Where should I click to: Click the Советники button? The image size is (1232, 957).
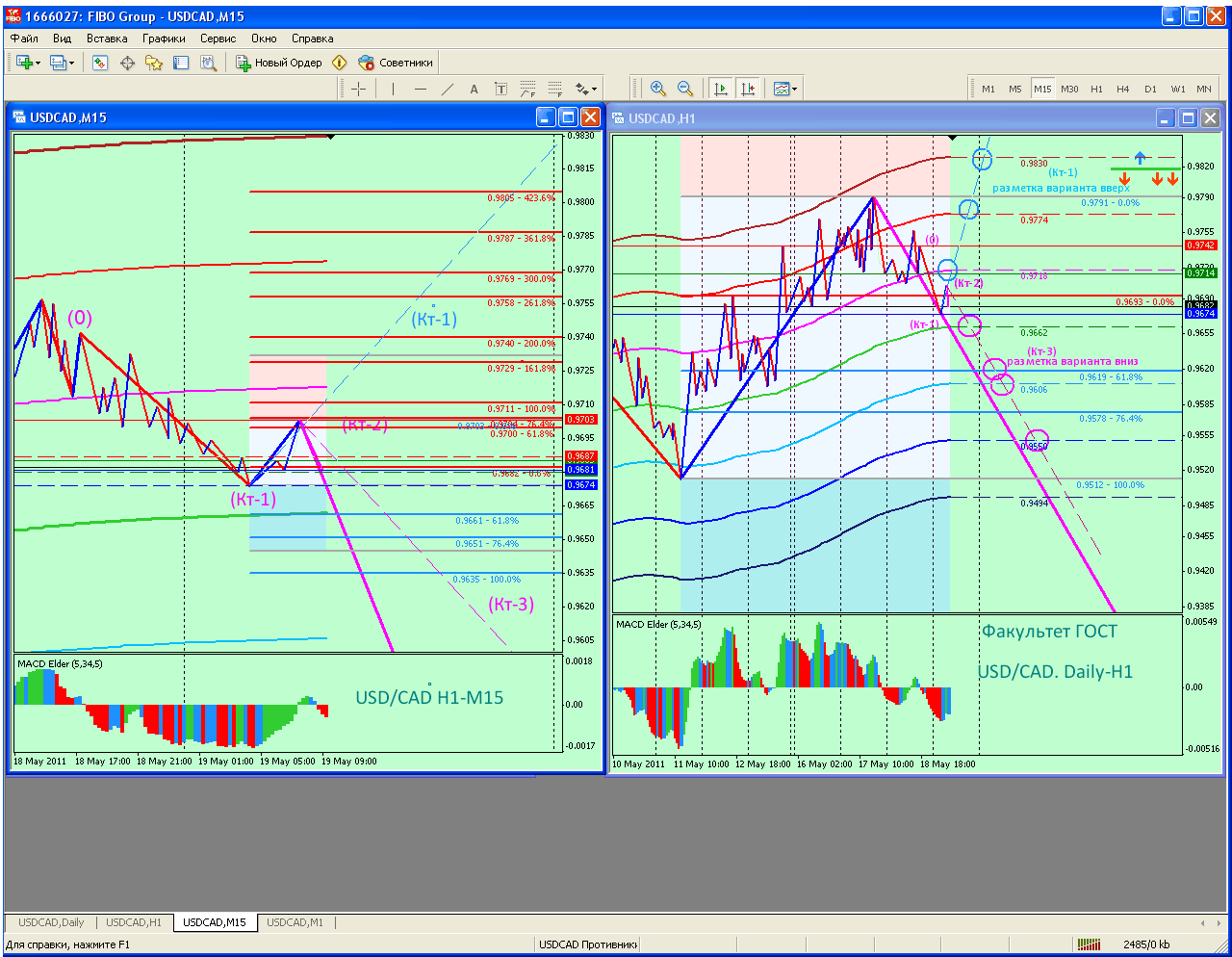[x=396, y=63]
